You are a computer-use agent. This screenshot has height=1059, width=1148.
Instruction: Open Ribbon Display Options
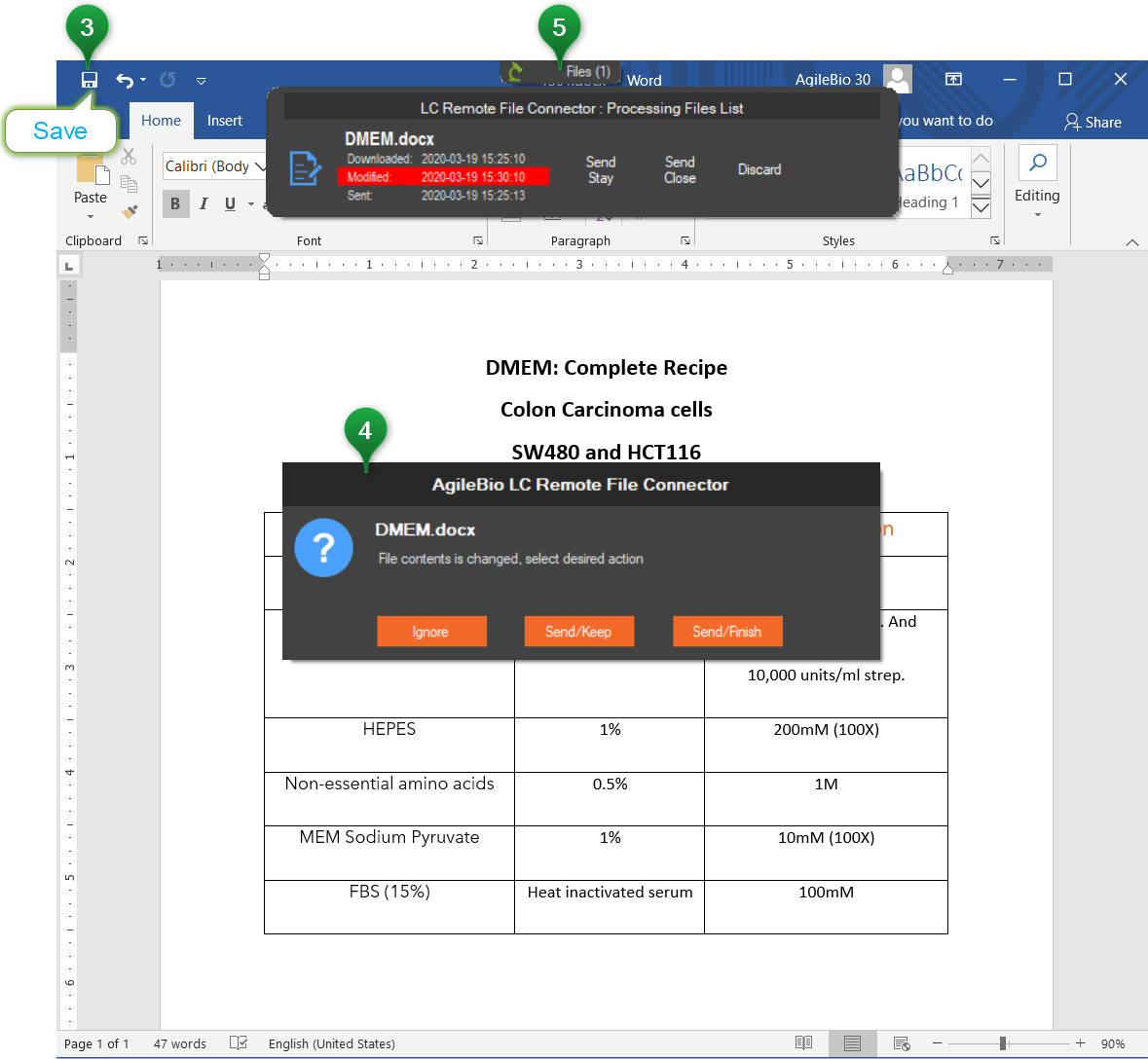[953, 79]
